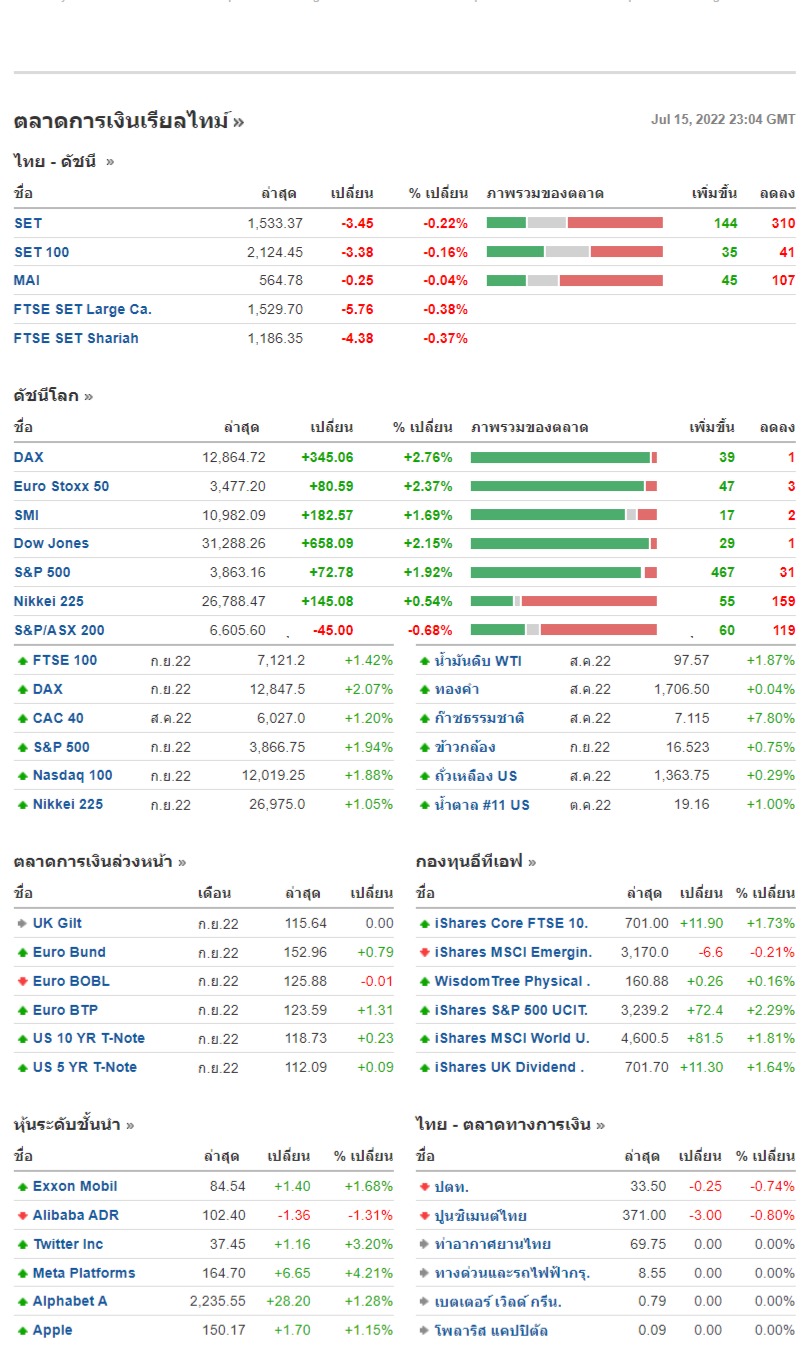Click the Nikkei 225 market breadth bar
The image size is (806, 1350).
click(x=564, y=601)
